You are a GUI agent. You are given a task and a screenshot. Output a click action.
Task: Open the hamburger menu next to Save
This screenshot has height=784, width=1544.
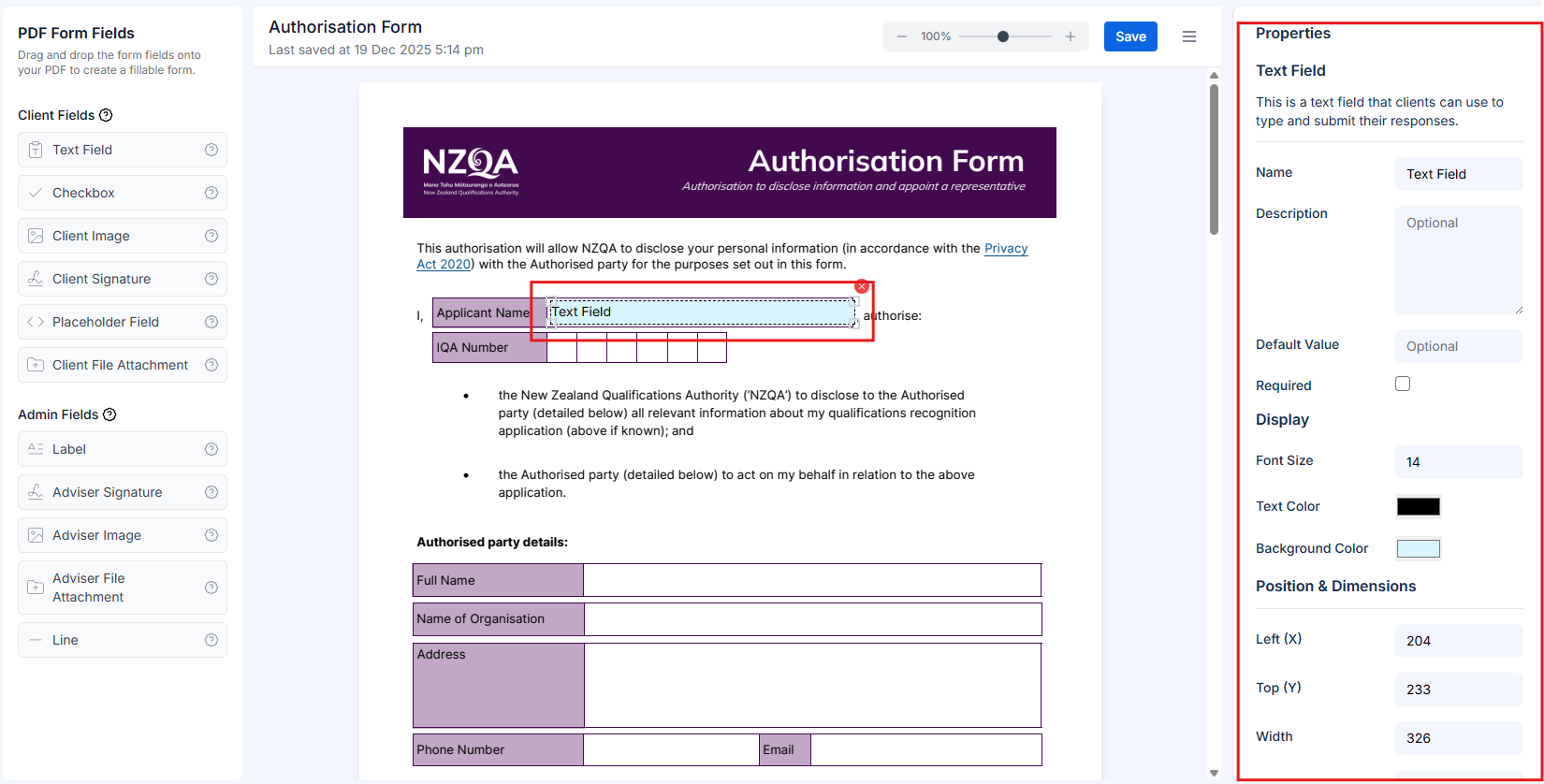1189,36
